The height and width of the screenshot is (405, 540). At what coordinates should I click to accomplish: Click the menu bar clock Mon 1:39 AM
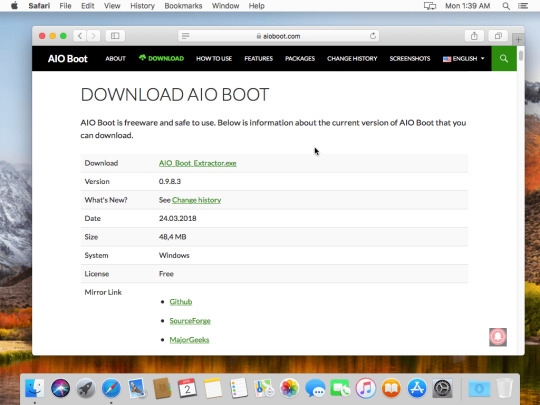coord(467,6)
